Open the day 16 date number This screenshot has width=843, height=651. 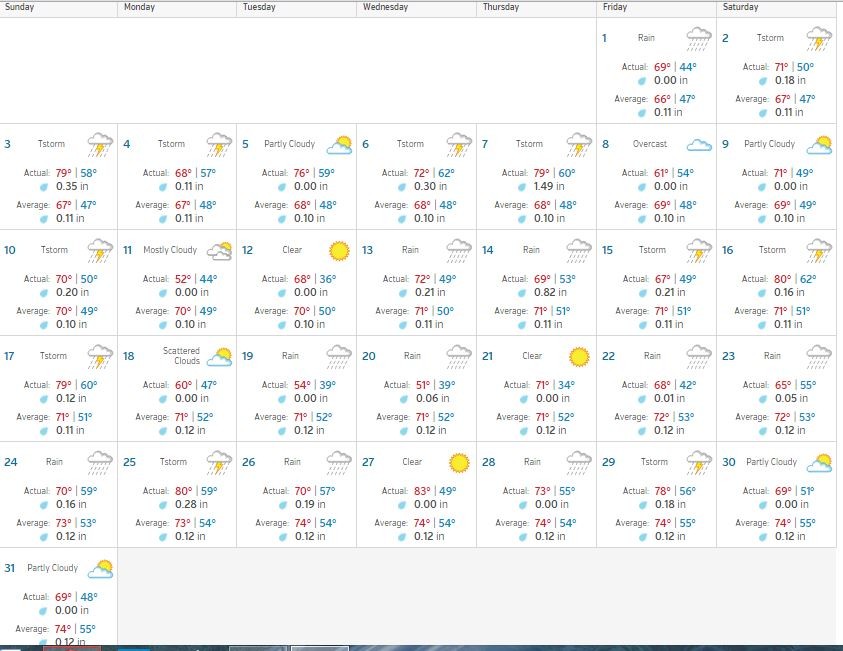click(x=728, y=250)
